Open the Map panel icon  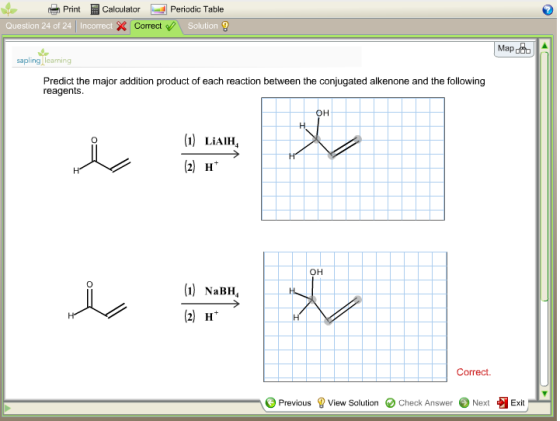click(523, 49)
